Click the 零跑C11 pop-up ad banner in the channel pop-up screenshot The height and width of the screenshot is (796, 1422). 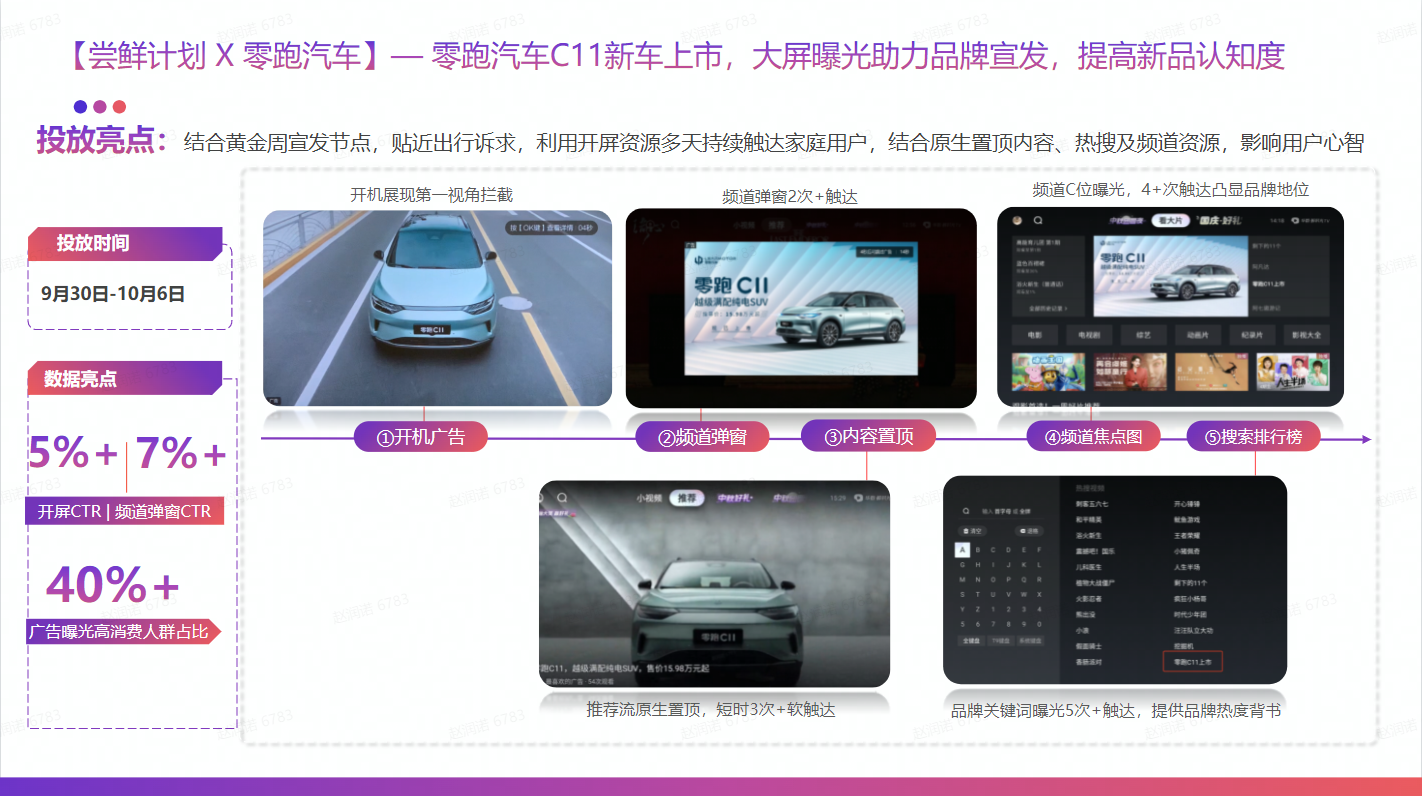pyautogui.click(x=800, y=308)
